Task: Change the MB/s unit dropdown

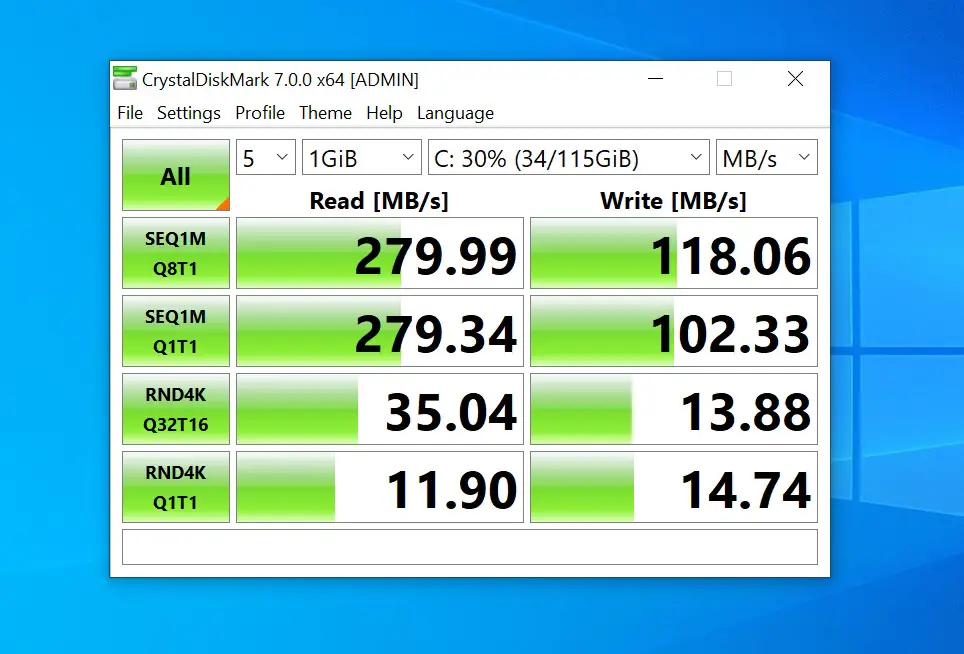Action: [x=766, y=158]
